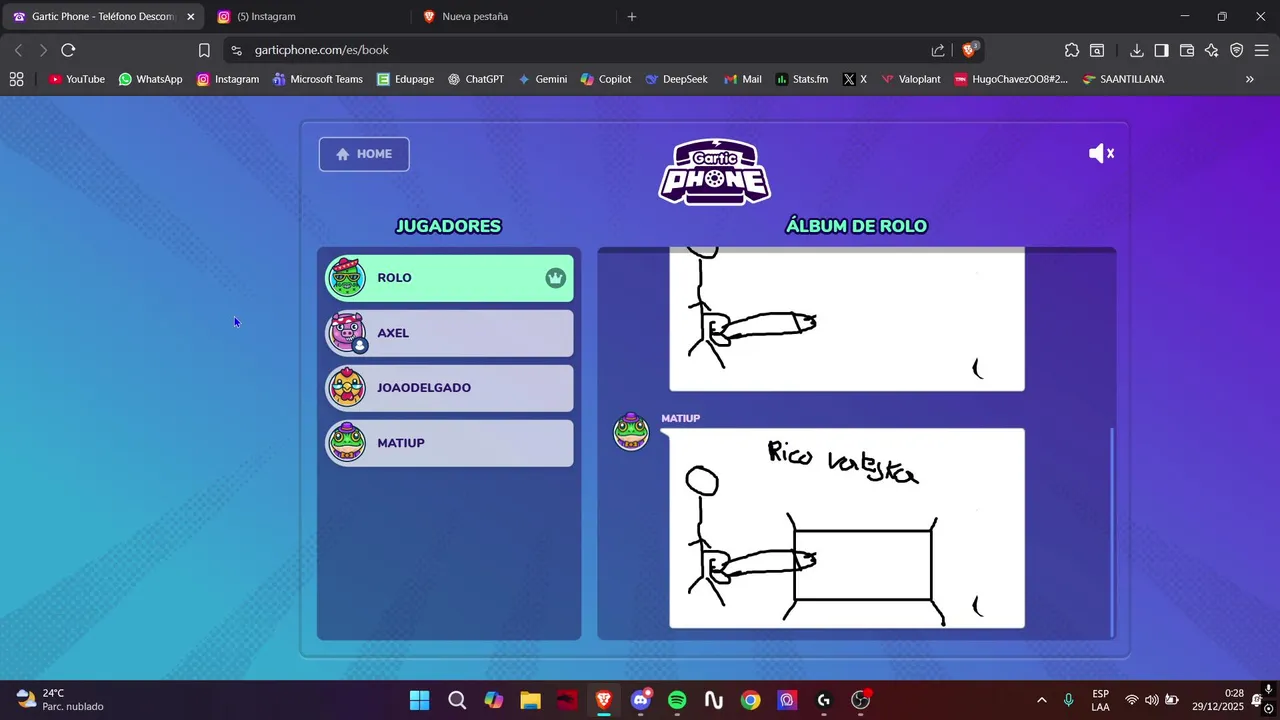Select player MATIUP in the list
This screenshot has width=1280, height=720.
point(449,443)
